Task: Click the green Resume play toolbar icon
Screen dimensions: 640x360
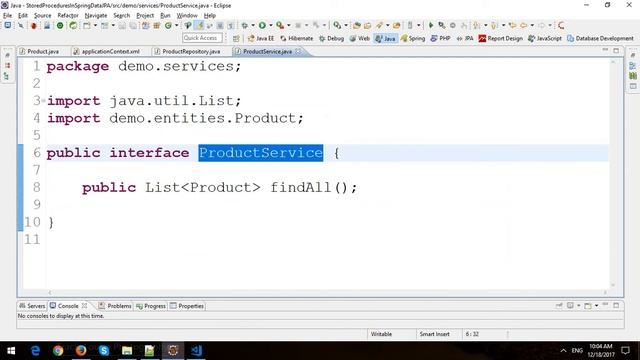Action: [x=431, y=25]
